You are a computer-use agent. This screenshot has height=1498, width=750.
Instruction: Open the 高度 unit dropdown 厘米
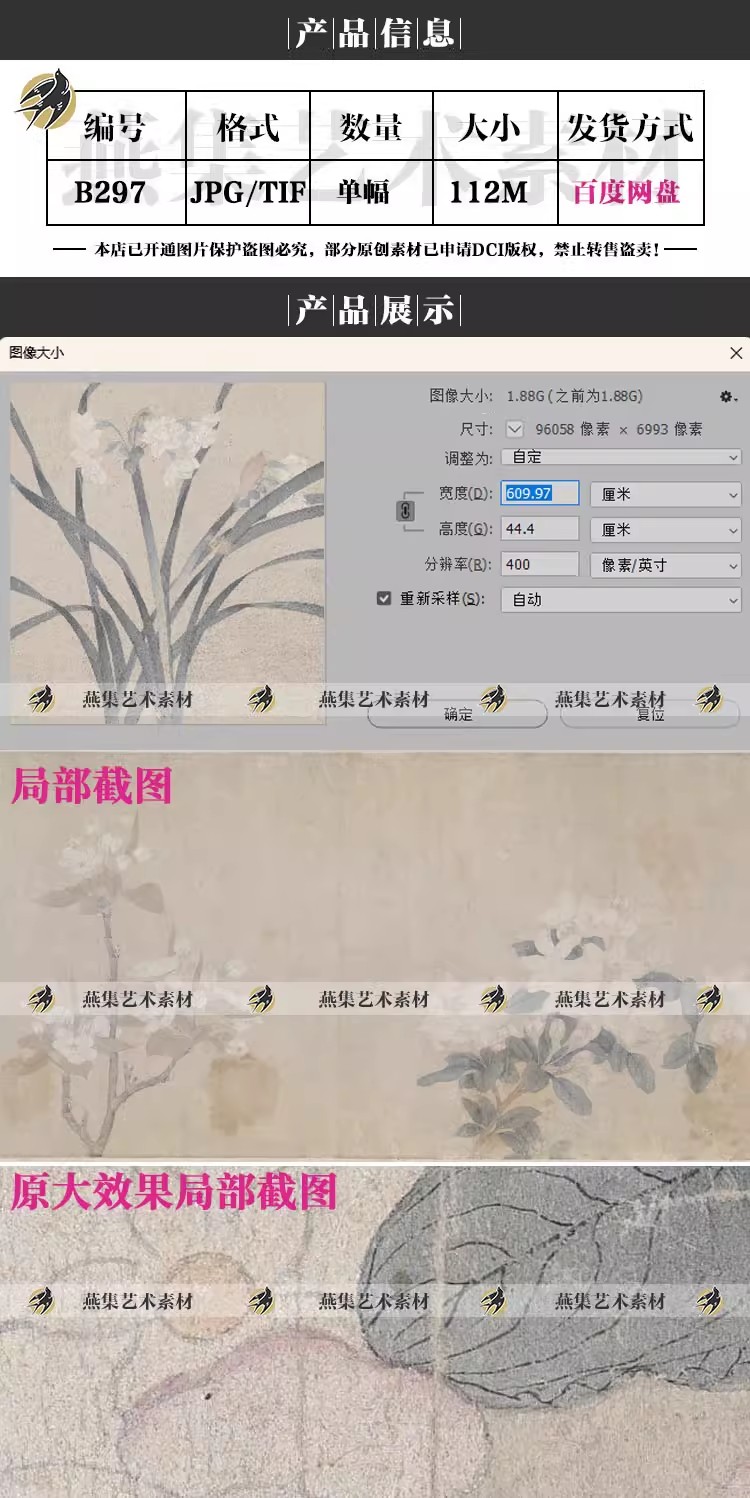click(665, 530)
